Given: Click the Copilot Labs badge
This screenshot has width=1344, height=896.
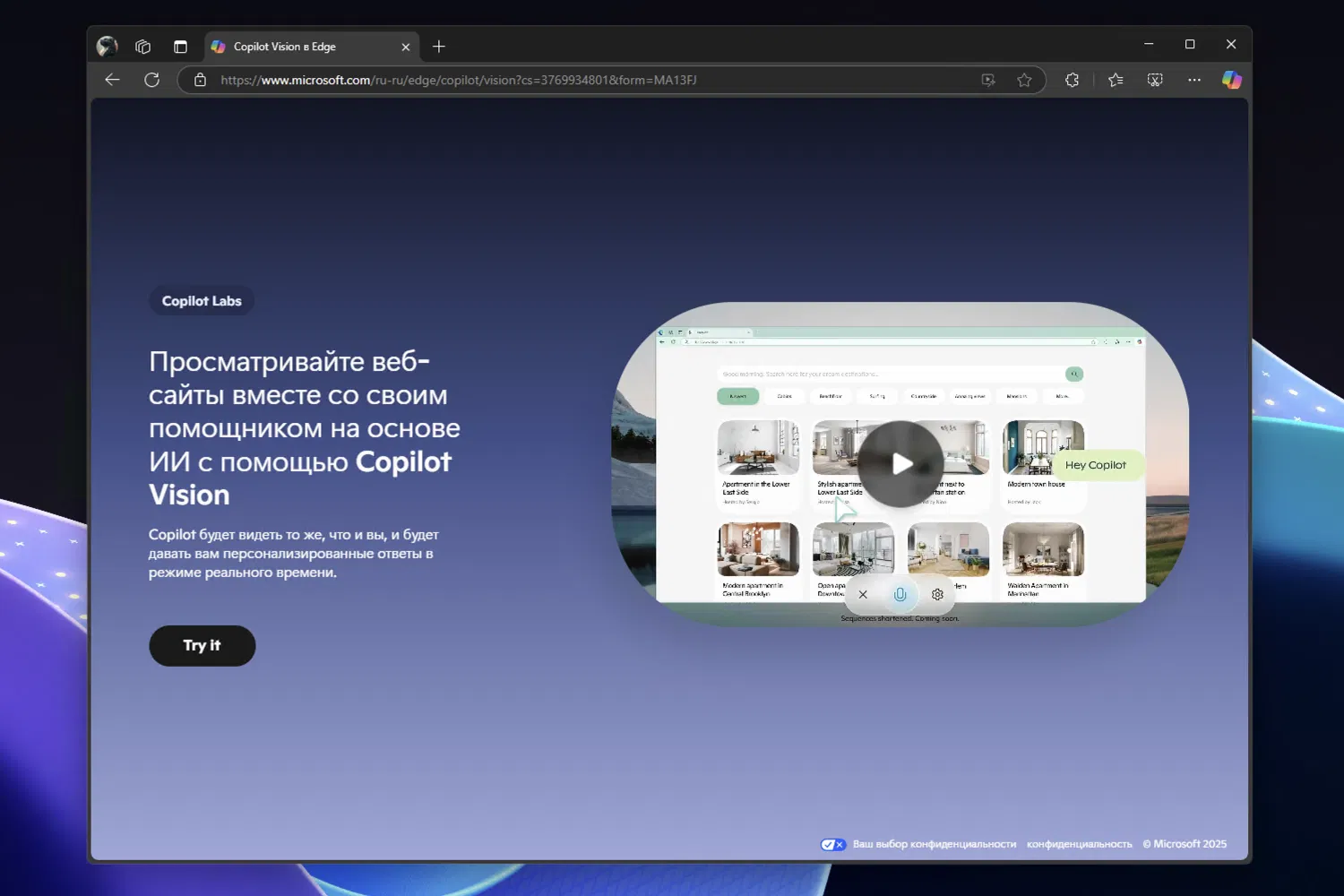Looking at the screenshot, I should [202, 301].
